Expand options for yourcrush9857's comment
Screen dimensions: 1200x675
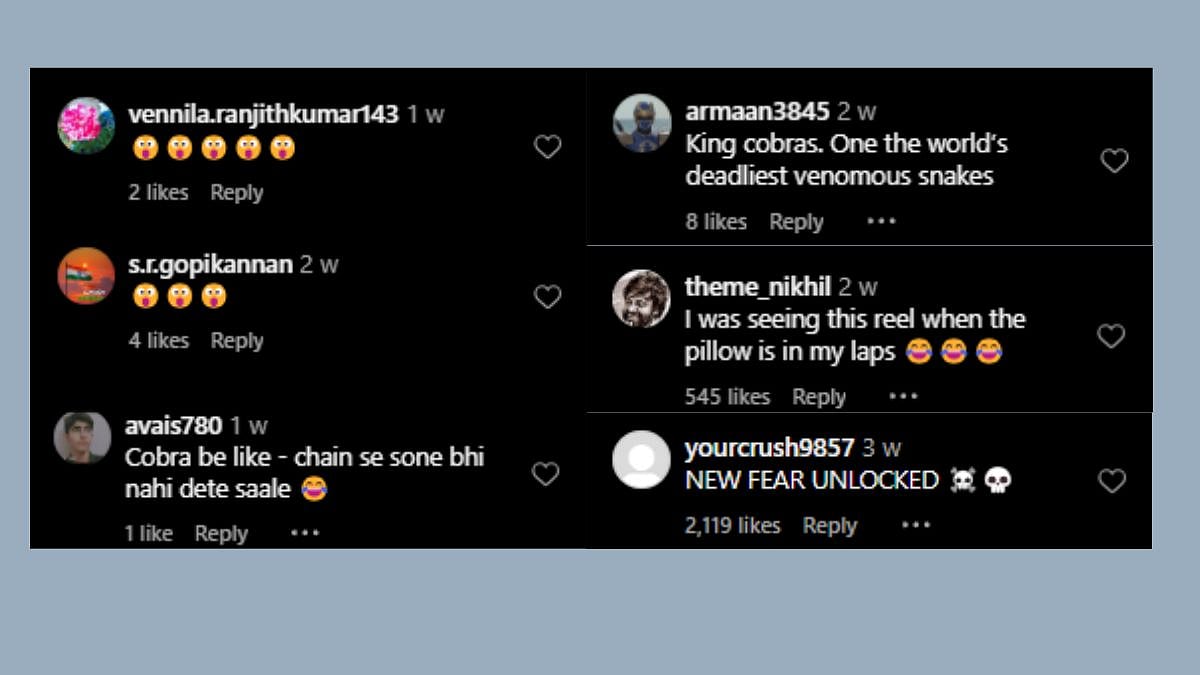(915, 525)
